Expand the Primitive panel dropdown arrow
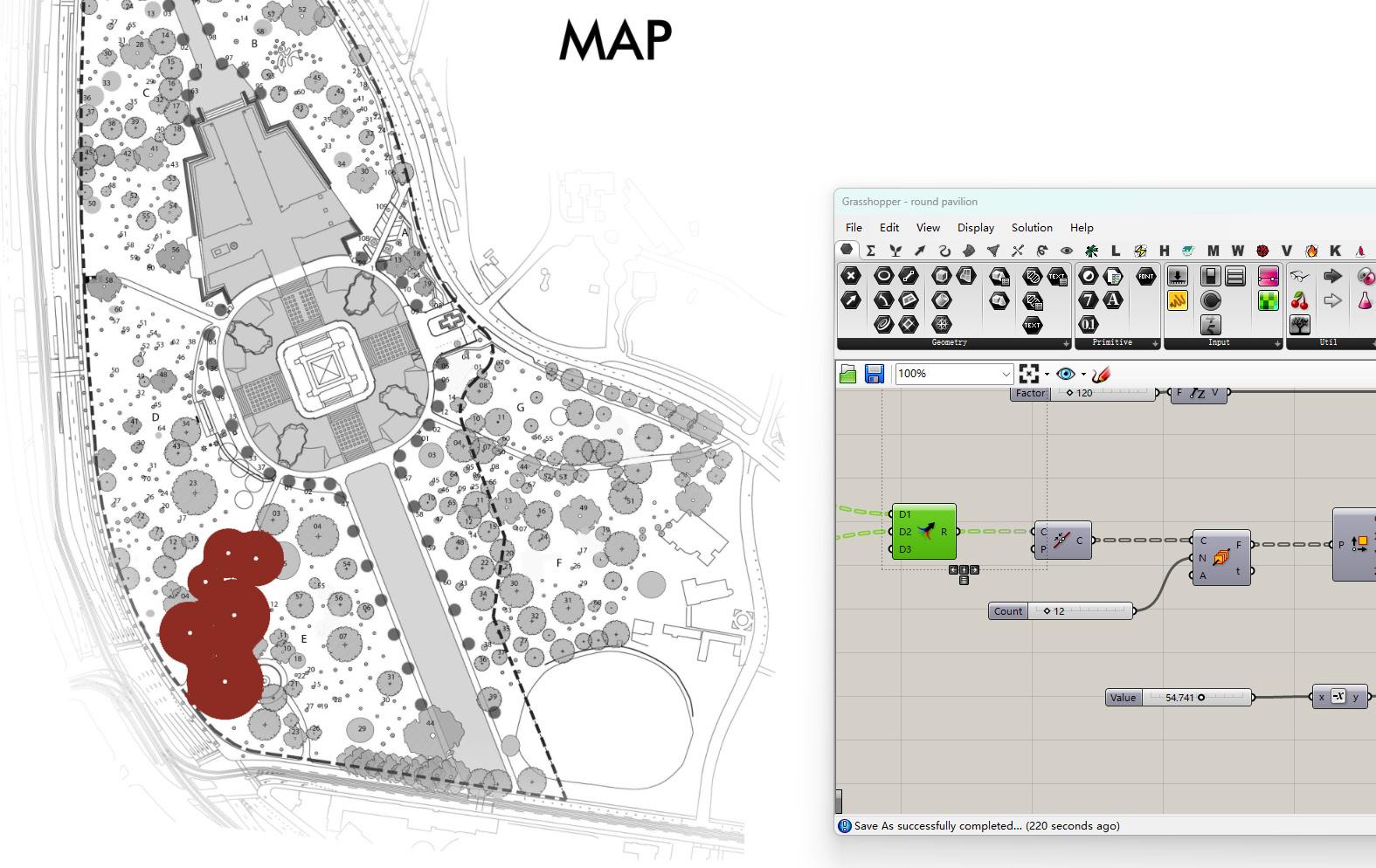 1155,343
